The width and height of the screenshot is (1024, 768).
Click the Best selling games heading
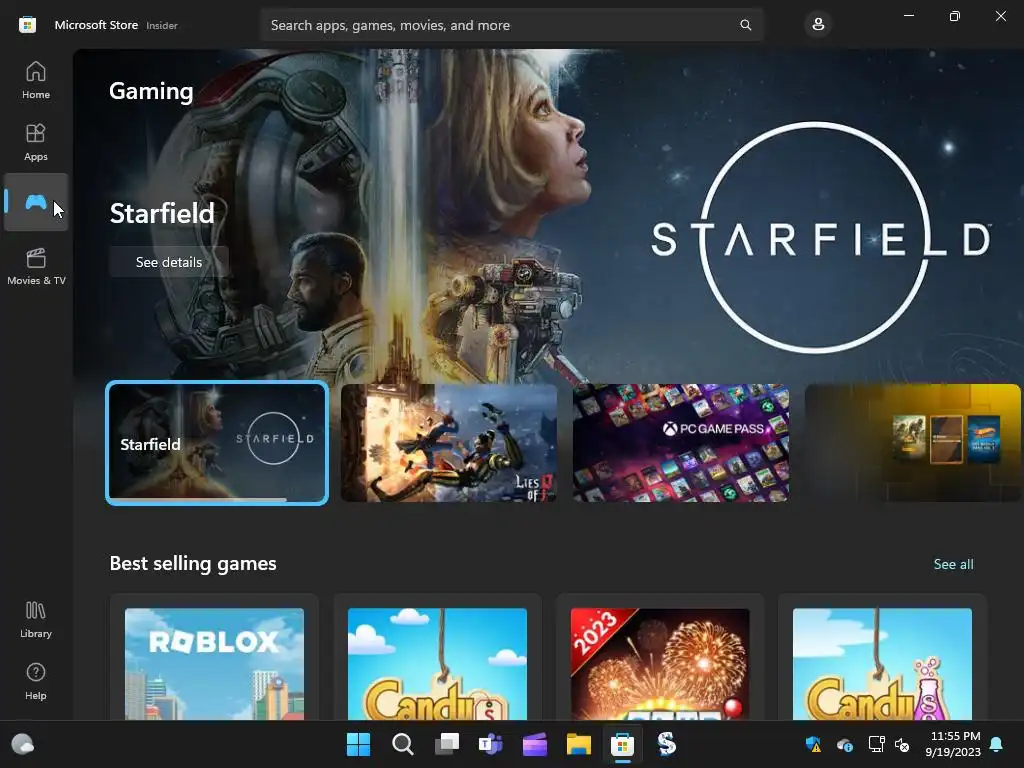[x=193, y=564]
